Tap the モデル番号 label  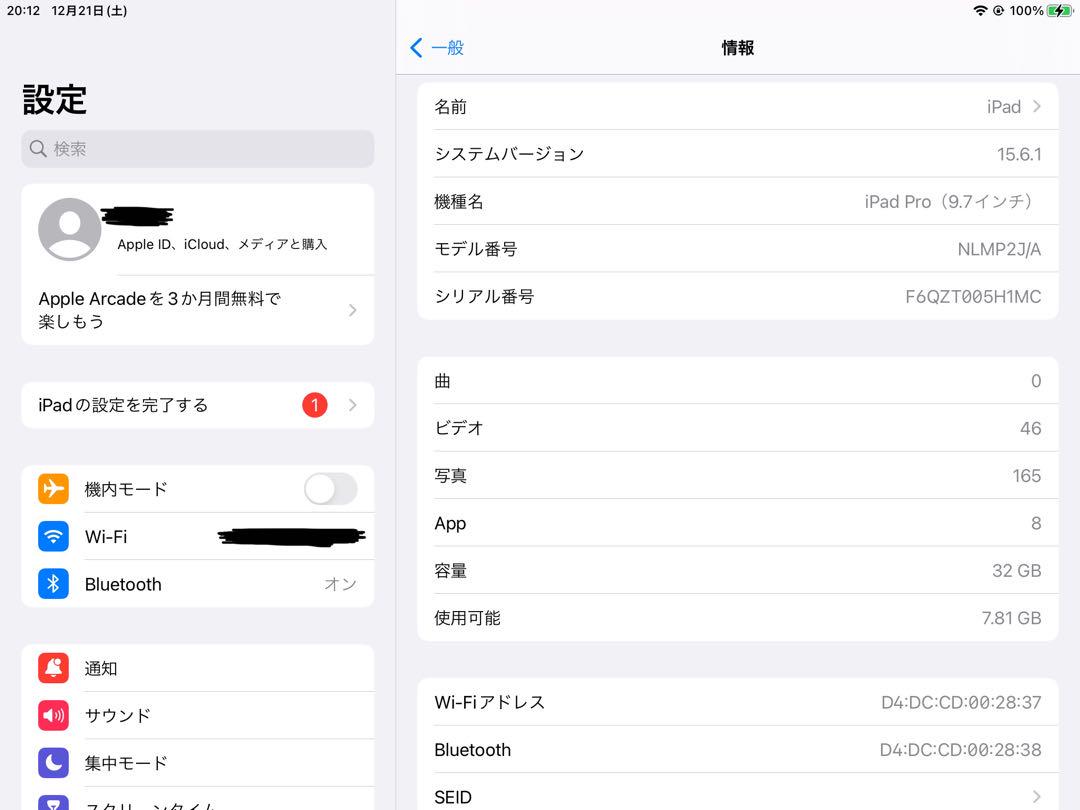(476, 249)
